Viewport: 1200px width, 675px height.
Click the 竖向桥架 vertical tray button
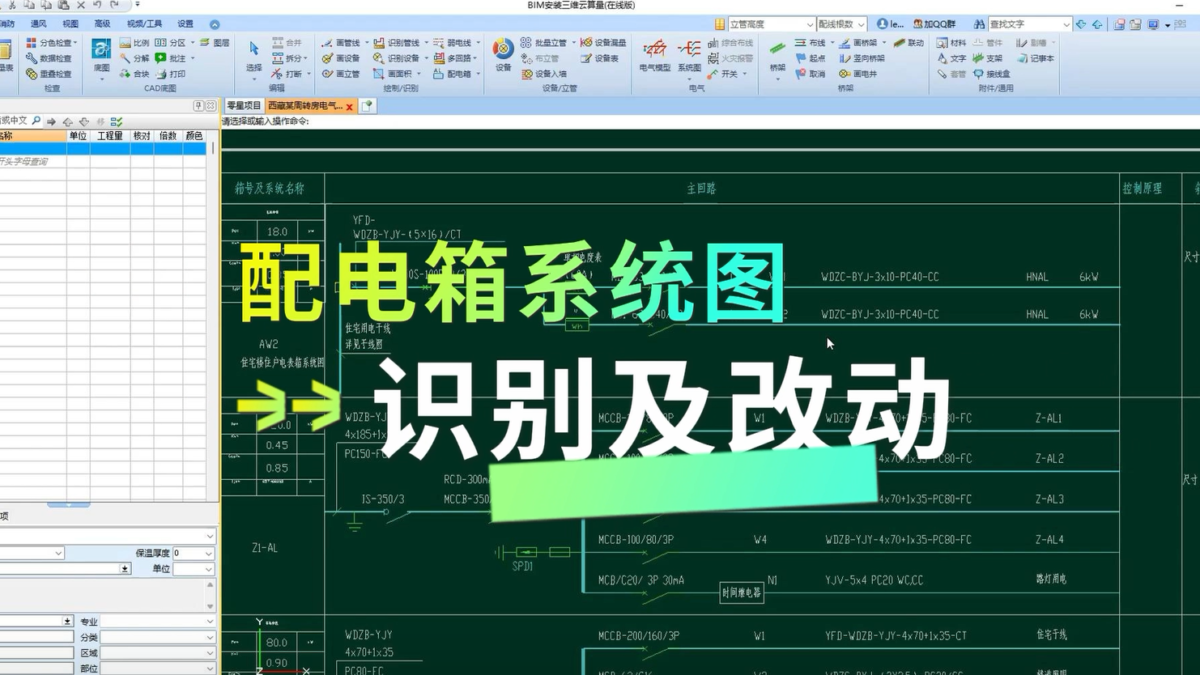pos(862,58)
